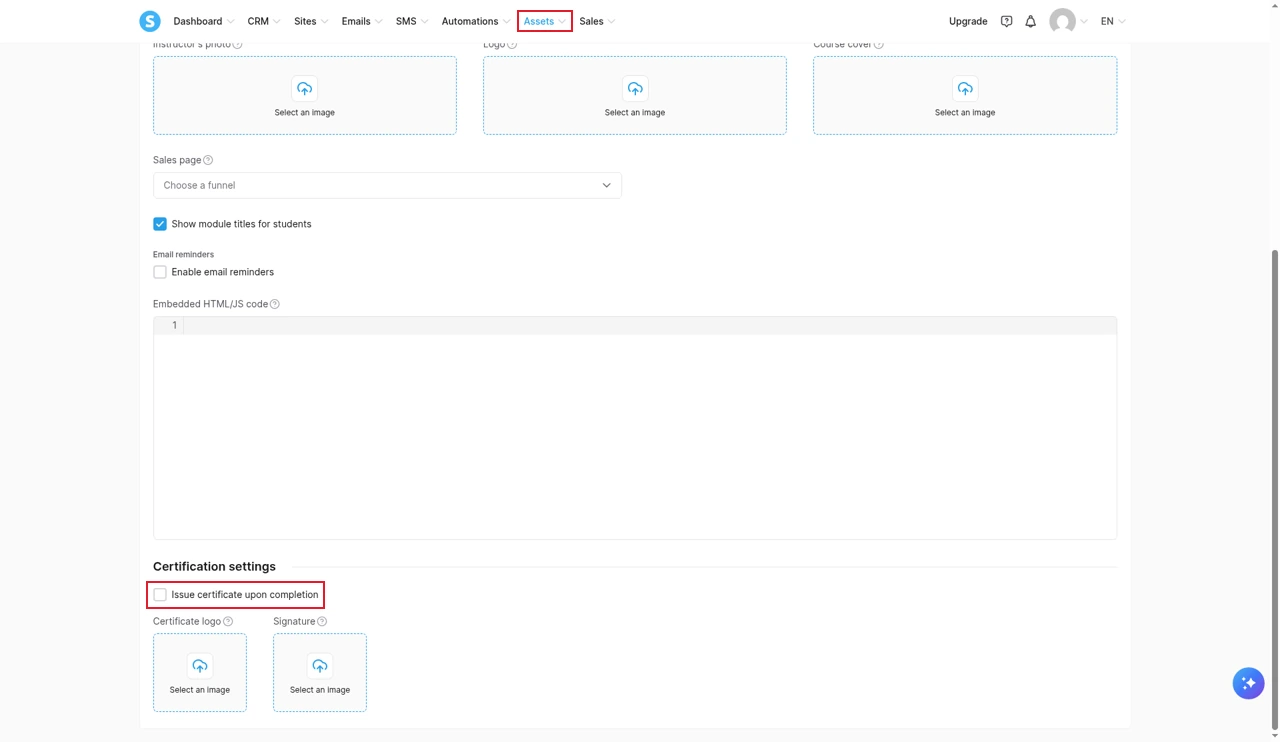The height and width of the screenshot is (742, 1280).
Task: Click the user avatar icon
Action: tap(1062, 21)
